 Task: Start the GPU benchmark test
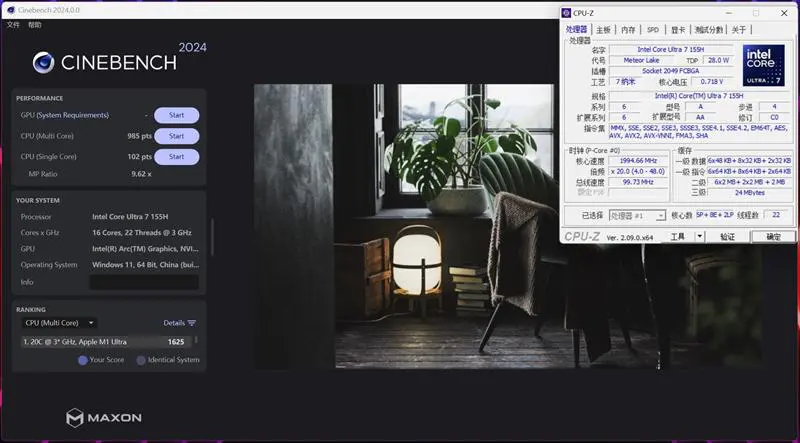pos(176,115)
